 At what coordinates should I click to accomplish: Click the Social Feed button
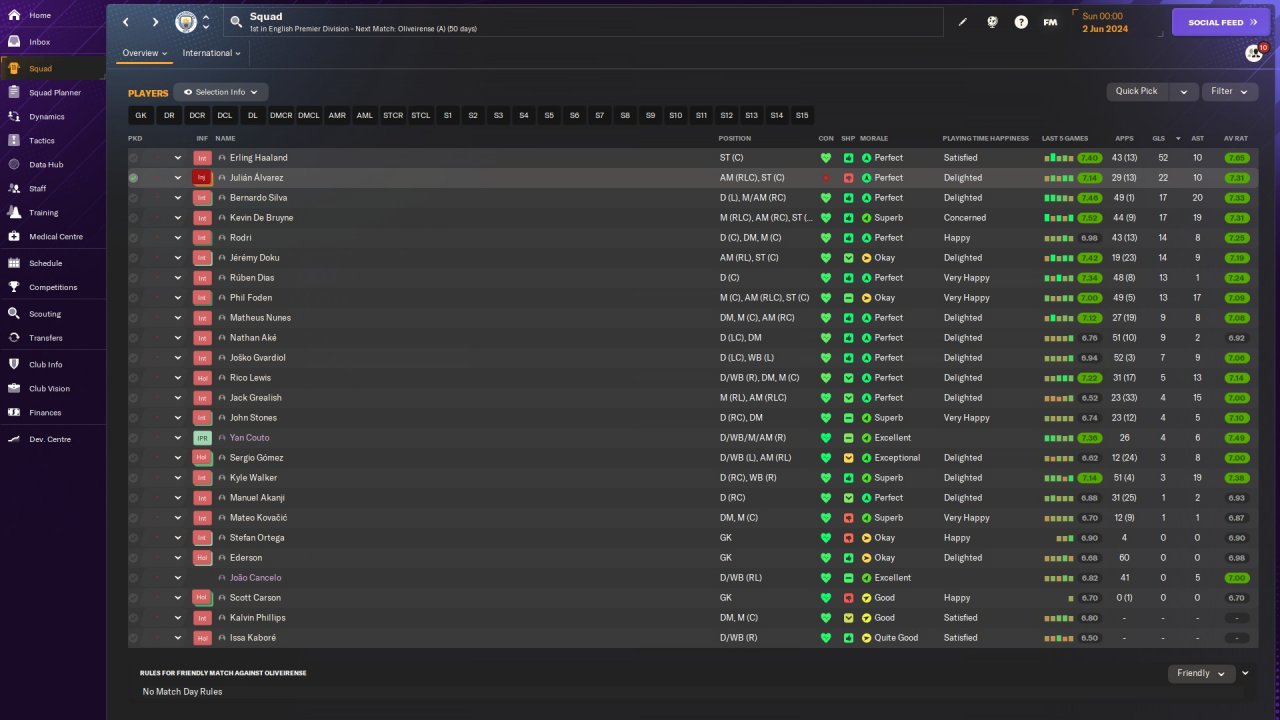click(x=1221, y=22)
